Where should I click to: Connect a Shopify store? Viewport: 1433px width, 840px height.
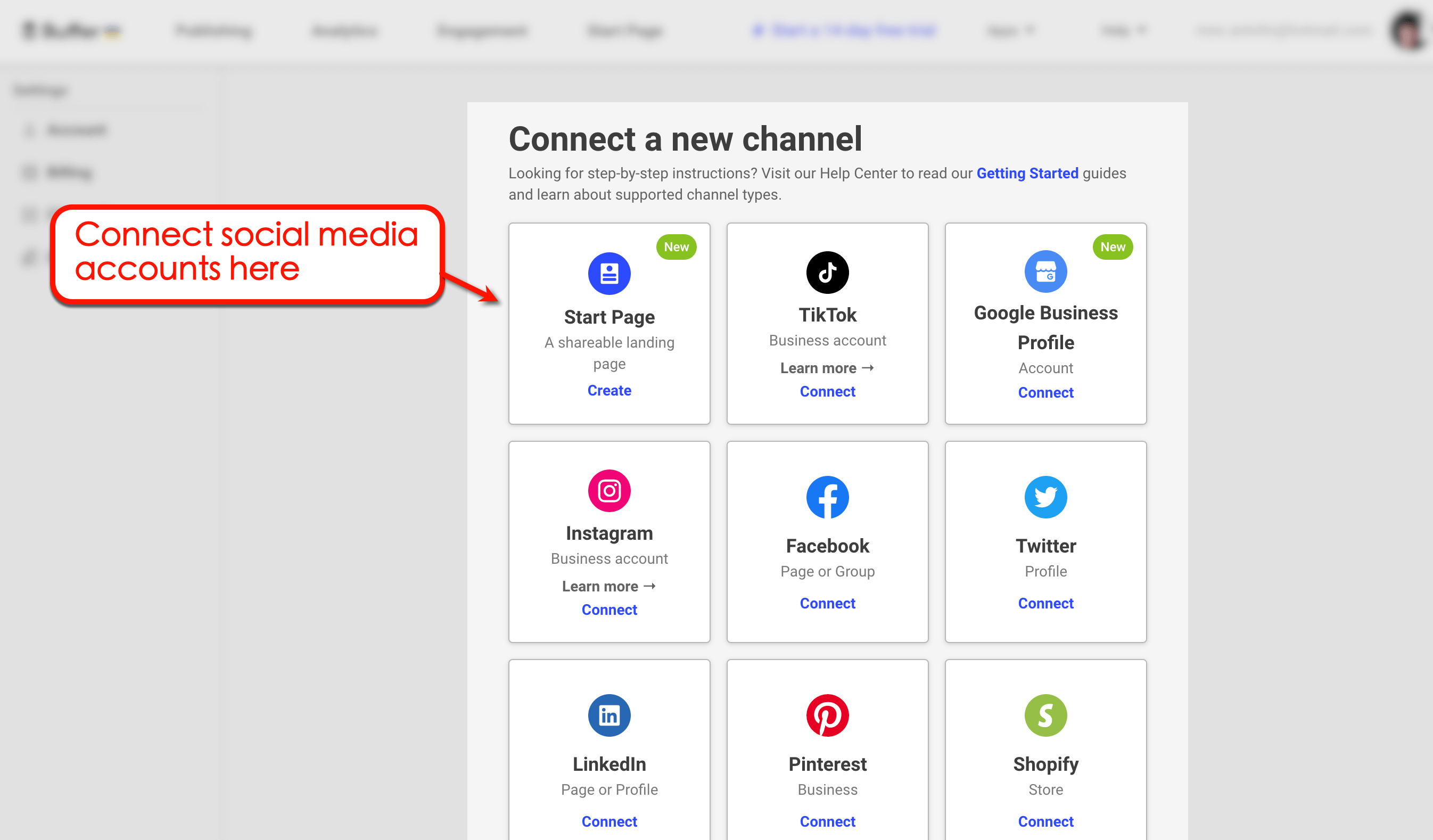click(x=1046, y=821)
